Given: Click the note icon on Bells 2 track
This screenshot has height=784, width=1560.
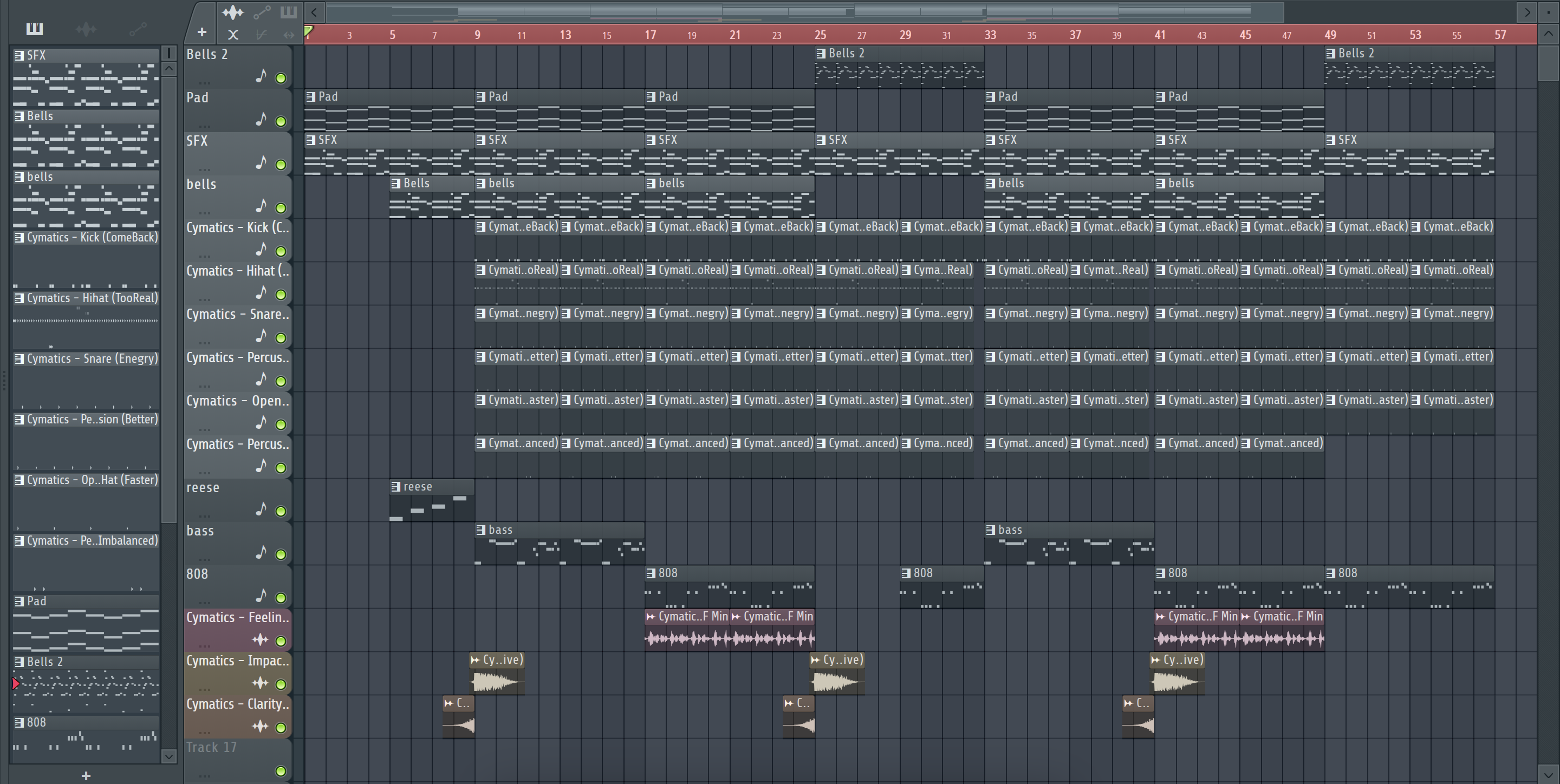Looking at the screenshot, I should coord(261,76).
